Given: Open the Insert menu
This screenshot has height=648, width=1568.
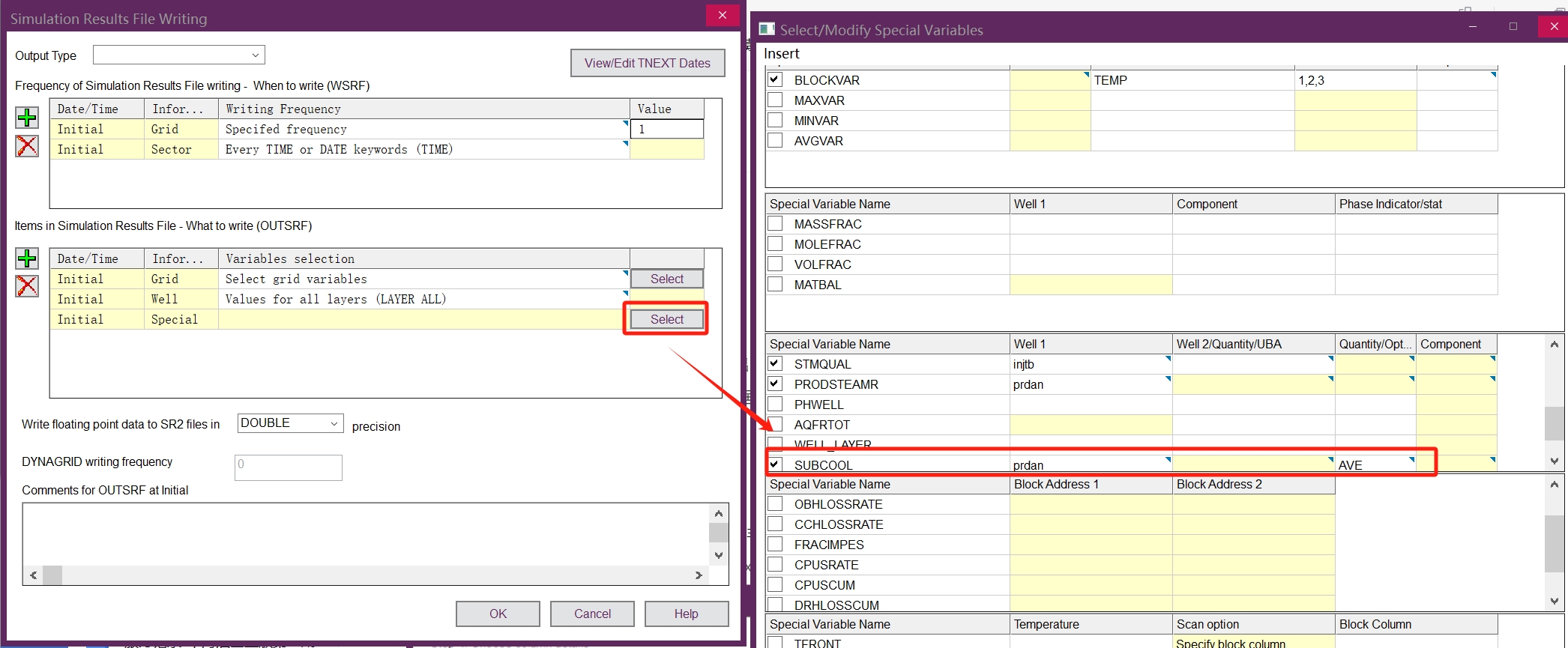Looking at the screenshot, I should pos(781,54).
